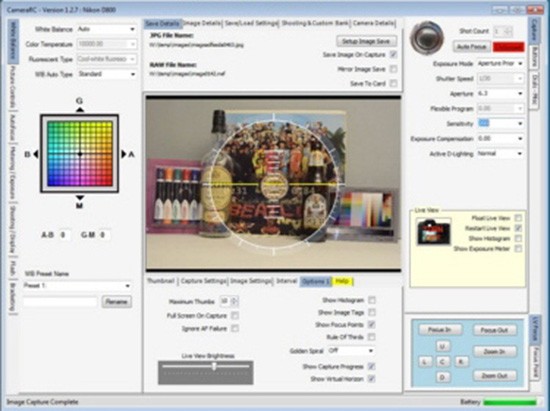Enable Save Image On Capture checkbox
The height and width of the screenshot is (411, 550).
coord(394,54)
